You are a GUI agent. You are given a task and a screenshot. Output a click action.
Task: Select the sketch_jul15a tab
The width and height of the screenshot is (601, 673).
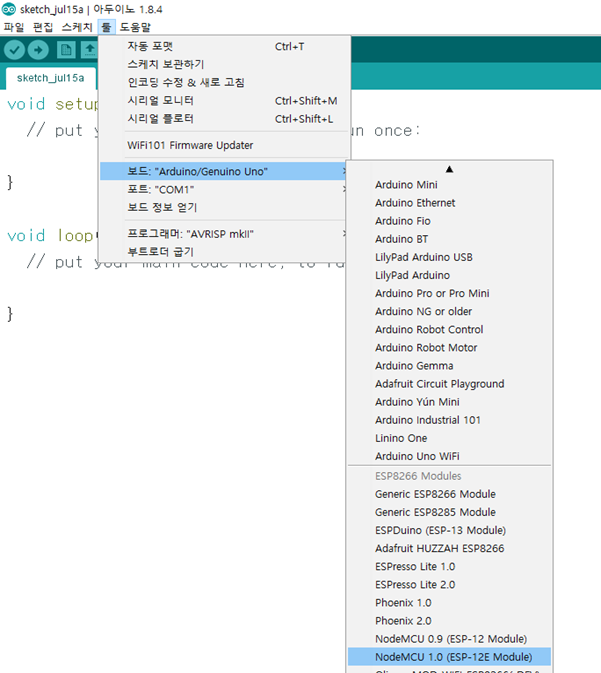(x=51, y=78)
